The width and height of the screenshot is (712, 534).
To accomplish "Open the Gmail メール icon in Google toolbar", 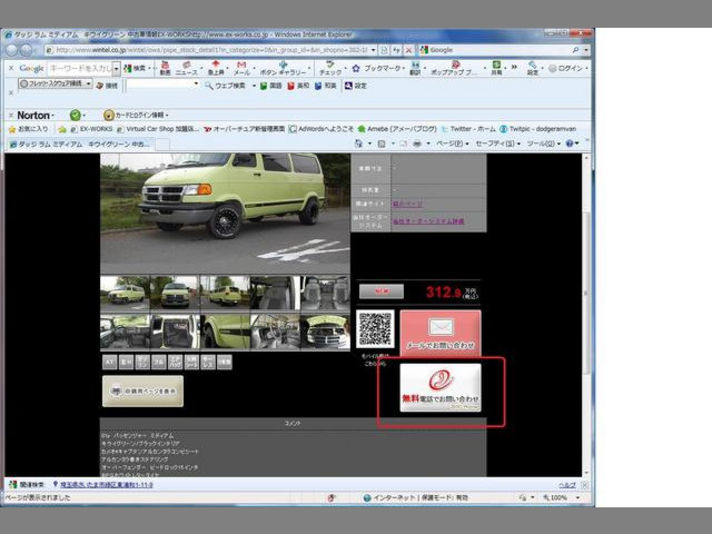I will point(242,68).
